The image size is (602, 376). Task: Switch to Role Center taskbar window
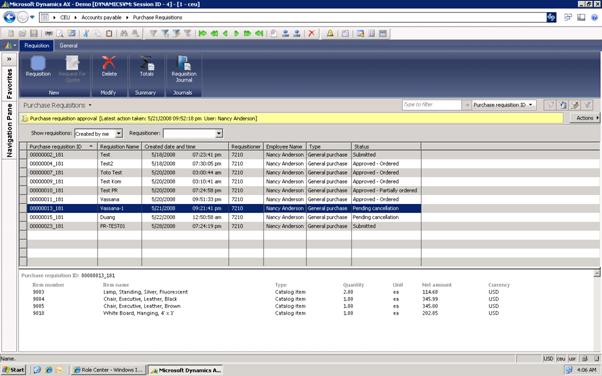pyautogui.click(x=108, y=370)
